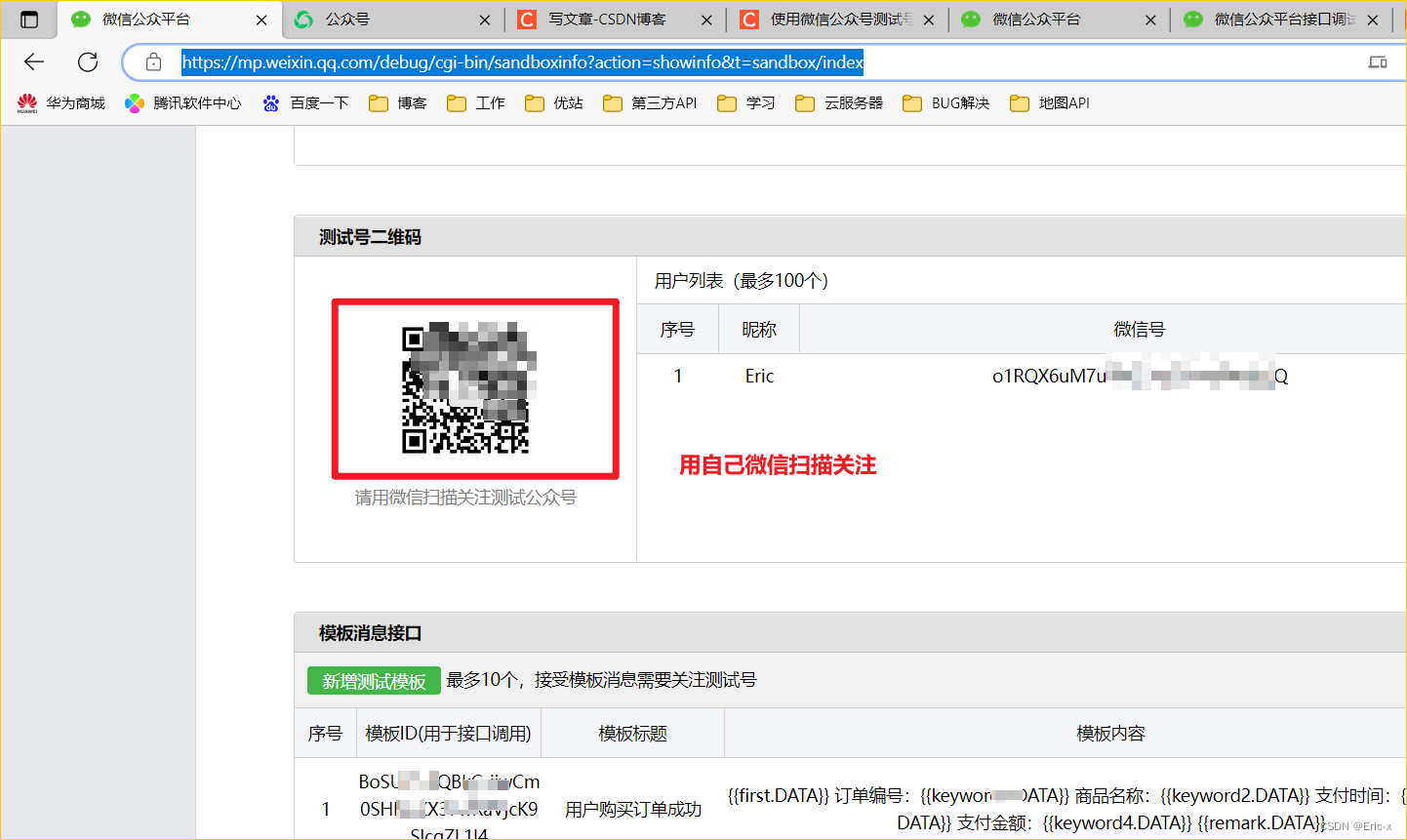Click the 昵称 column header
Screen dimensions: 1407x840
click(x=759, y=330)
